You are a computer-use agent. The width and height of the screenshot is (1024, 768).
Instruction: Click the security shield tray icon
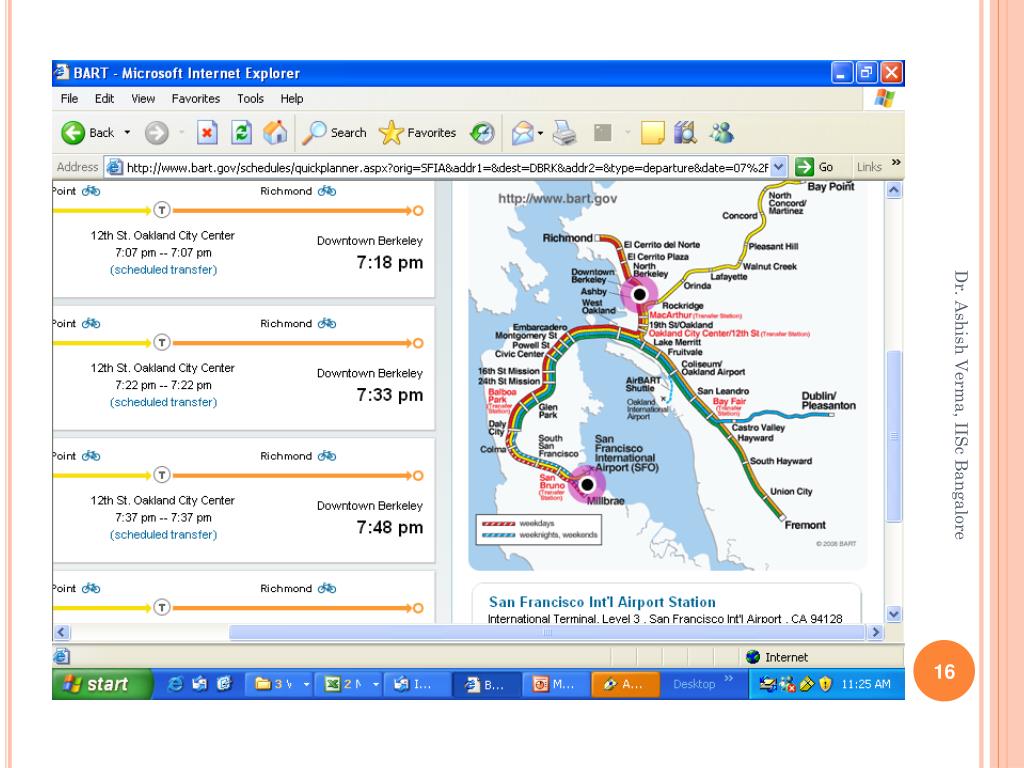(x=825, y=684)
